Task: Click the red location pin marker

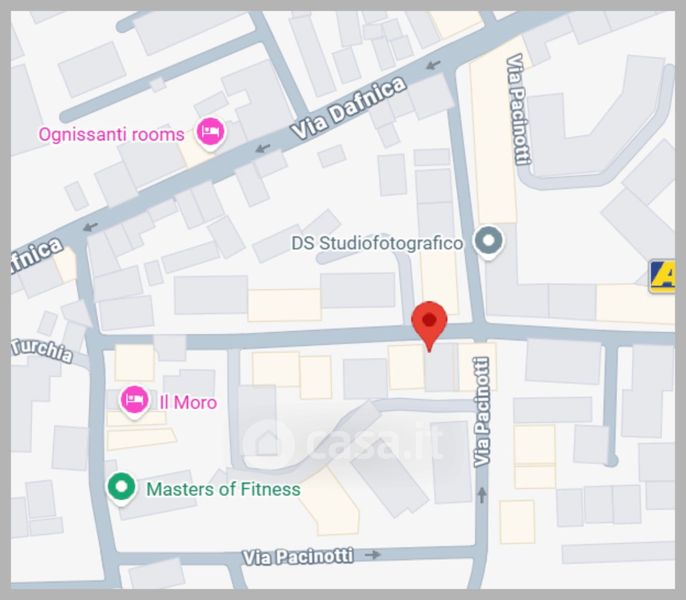Action: tap(429, 325)
